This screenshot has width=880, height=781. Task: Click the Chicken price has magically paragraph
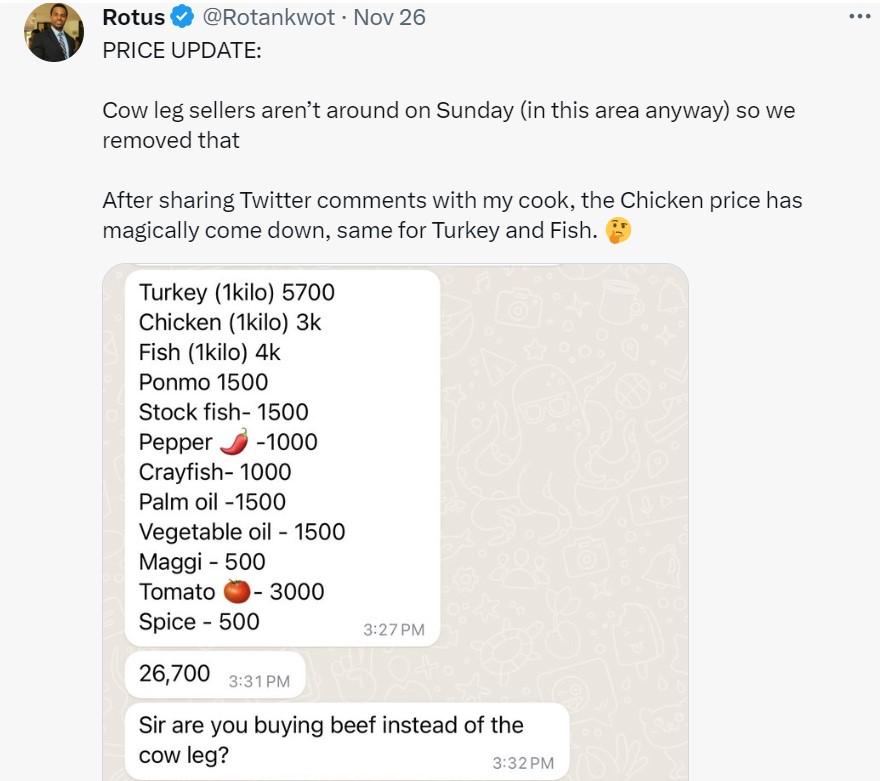pos(452,215)
